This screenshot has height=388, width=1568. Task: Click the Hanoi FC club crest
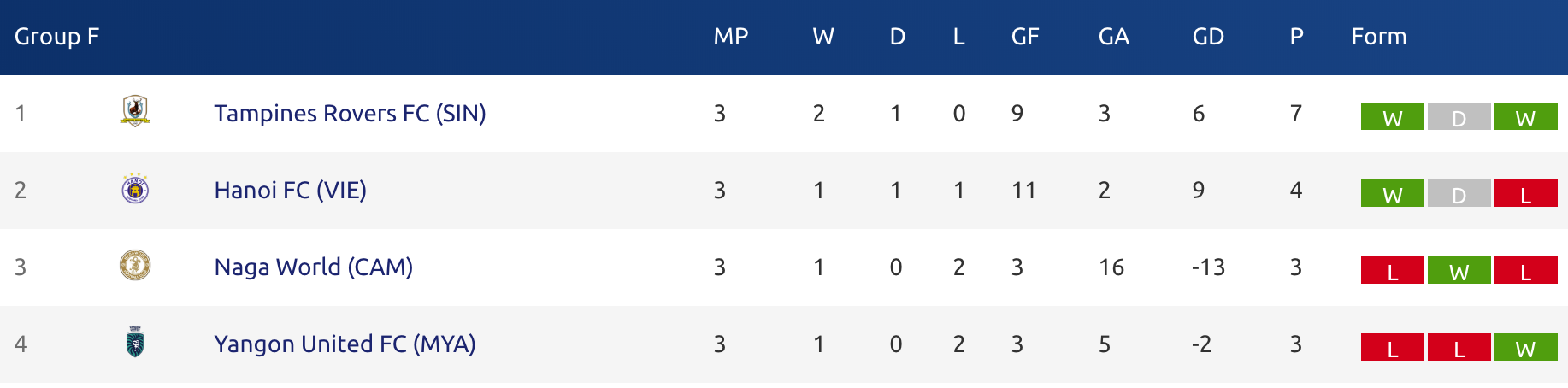pyautogui.click(x=135, y=189)
